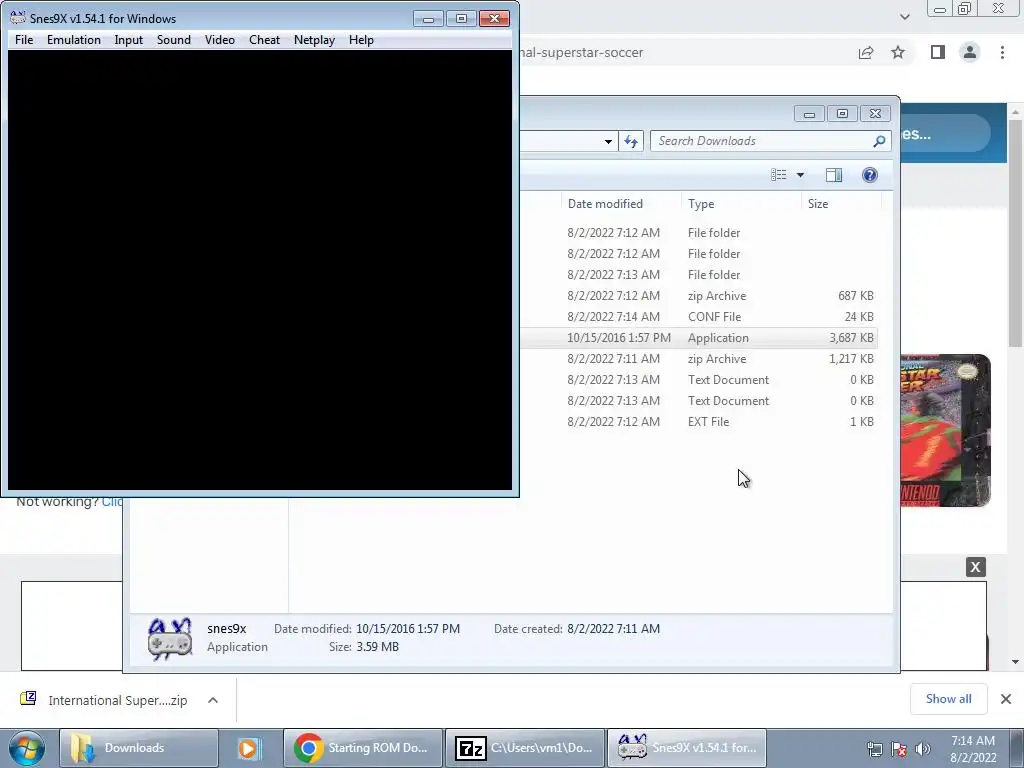1024x768 pixels.
Task: Open the File menu in Snes9X
Action: (24, 40)
